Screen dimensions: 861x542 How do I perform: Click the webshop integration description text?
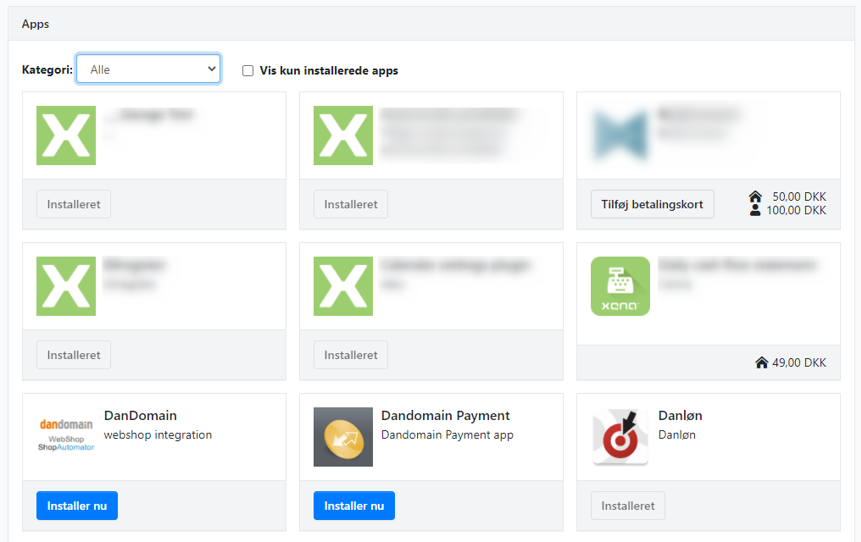click(x=158, y=435)
